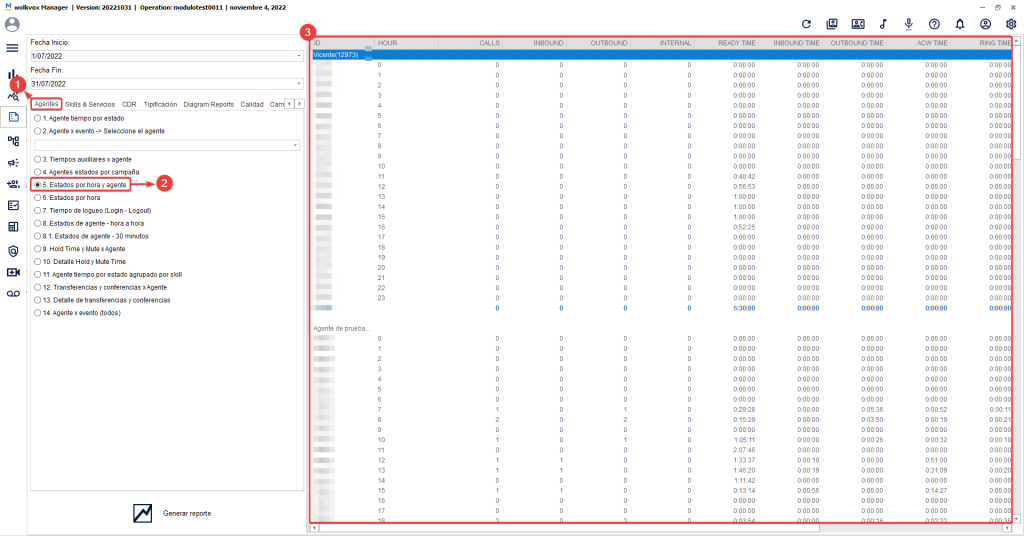Open the agent selection combo box
This screenshot has height=536, width=1024.
click(167, 145)
